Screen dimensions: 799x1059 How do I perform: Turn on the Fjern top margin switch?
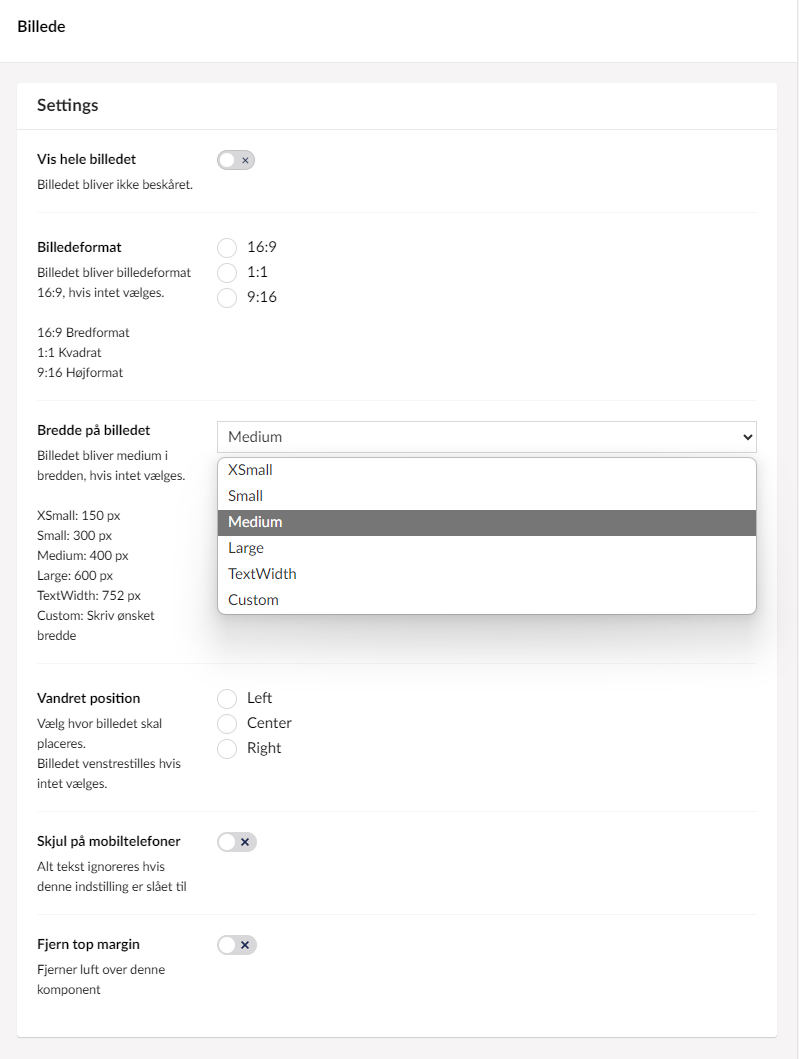pos(237,945)
